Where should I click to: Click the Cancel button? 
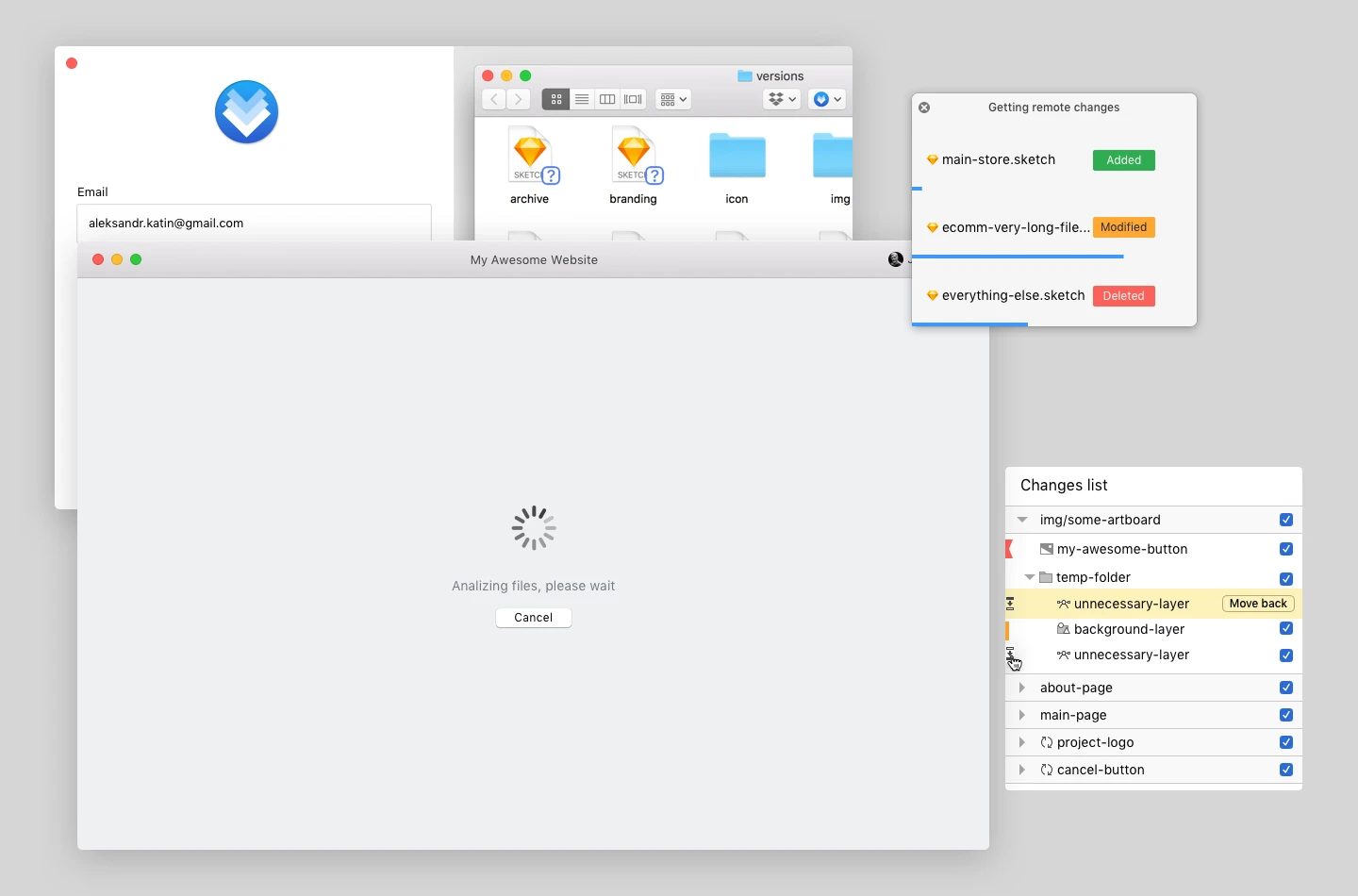[x=534, y=618]
